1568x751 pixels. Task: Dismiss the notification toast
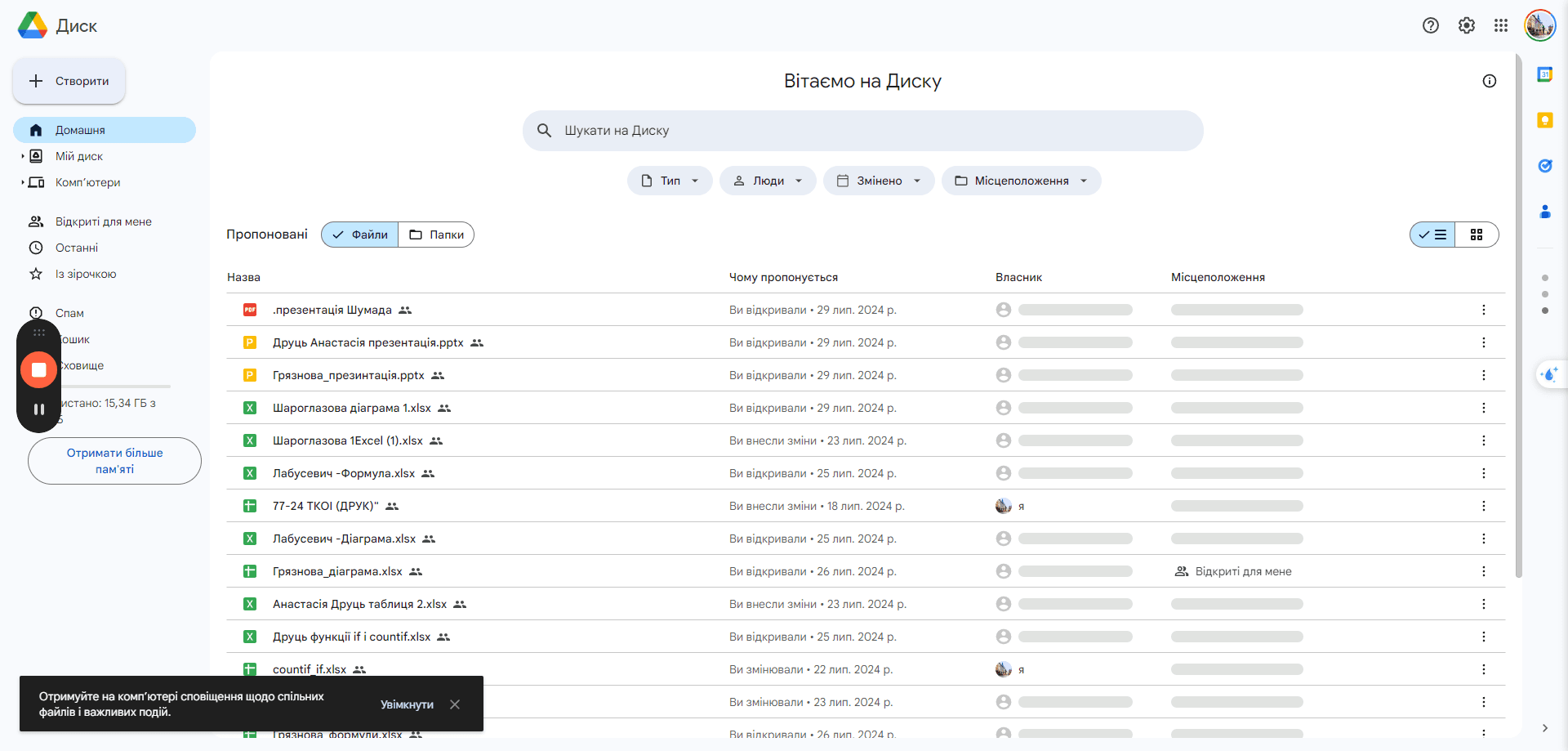(455, 704)
